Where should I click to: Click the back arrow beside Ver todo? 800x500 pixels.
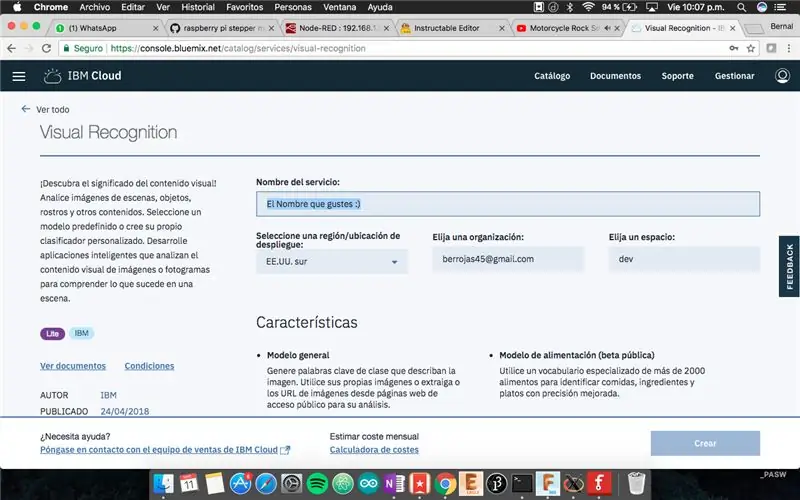26,109
